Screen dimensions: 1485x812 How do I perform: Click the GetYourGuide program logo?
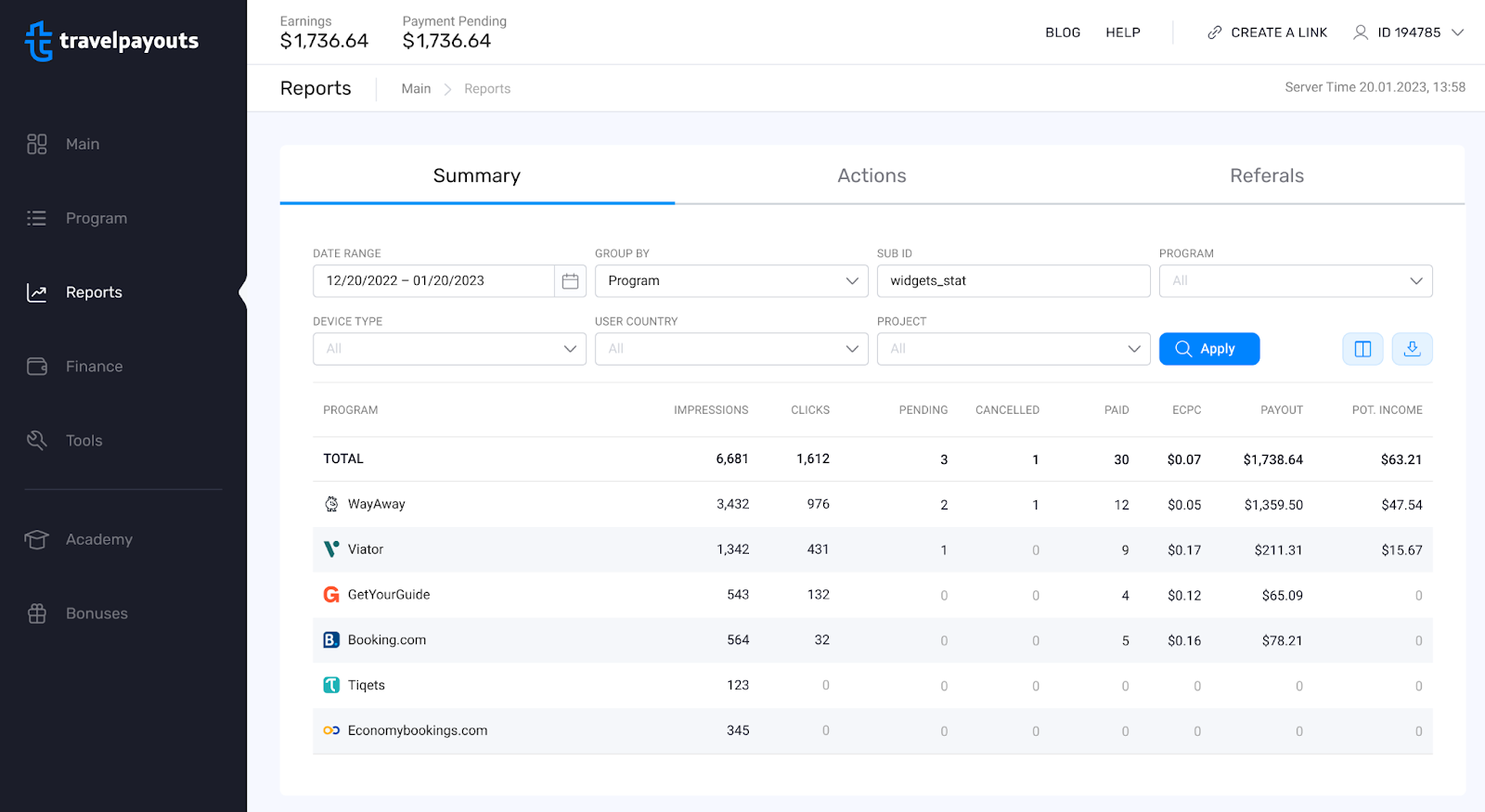click(331, 595)
